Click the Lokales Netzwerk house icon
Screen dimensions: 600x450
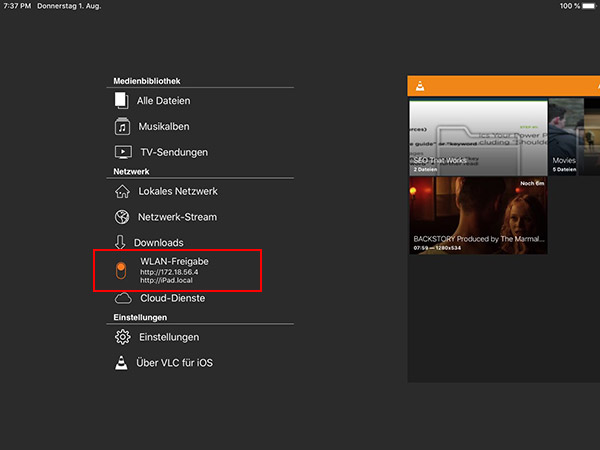122,191
